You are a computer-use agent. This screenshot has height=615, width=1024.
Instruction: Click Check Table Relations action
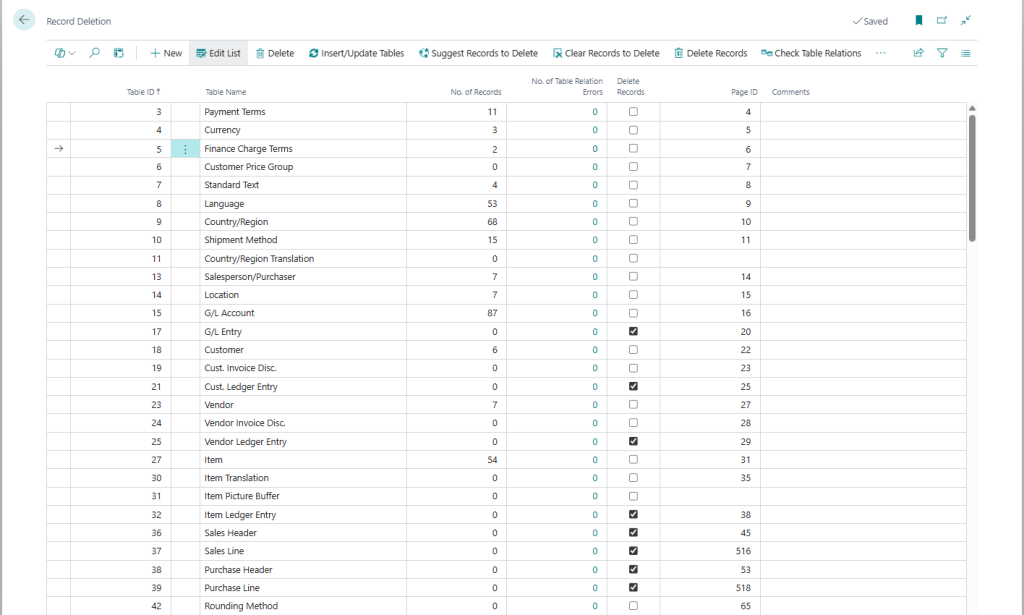[810, 53]
